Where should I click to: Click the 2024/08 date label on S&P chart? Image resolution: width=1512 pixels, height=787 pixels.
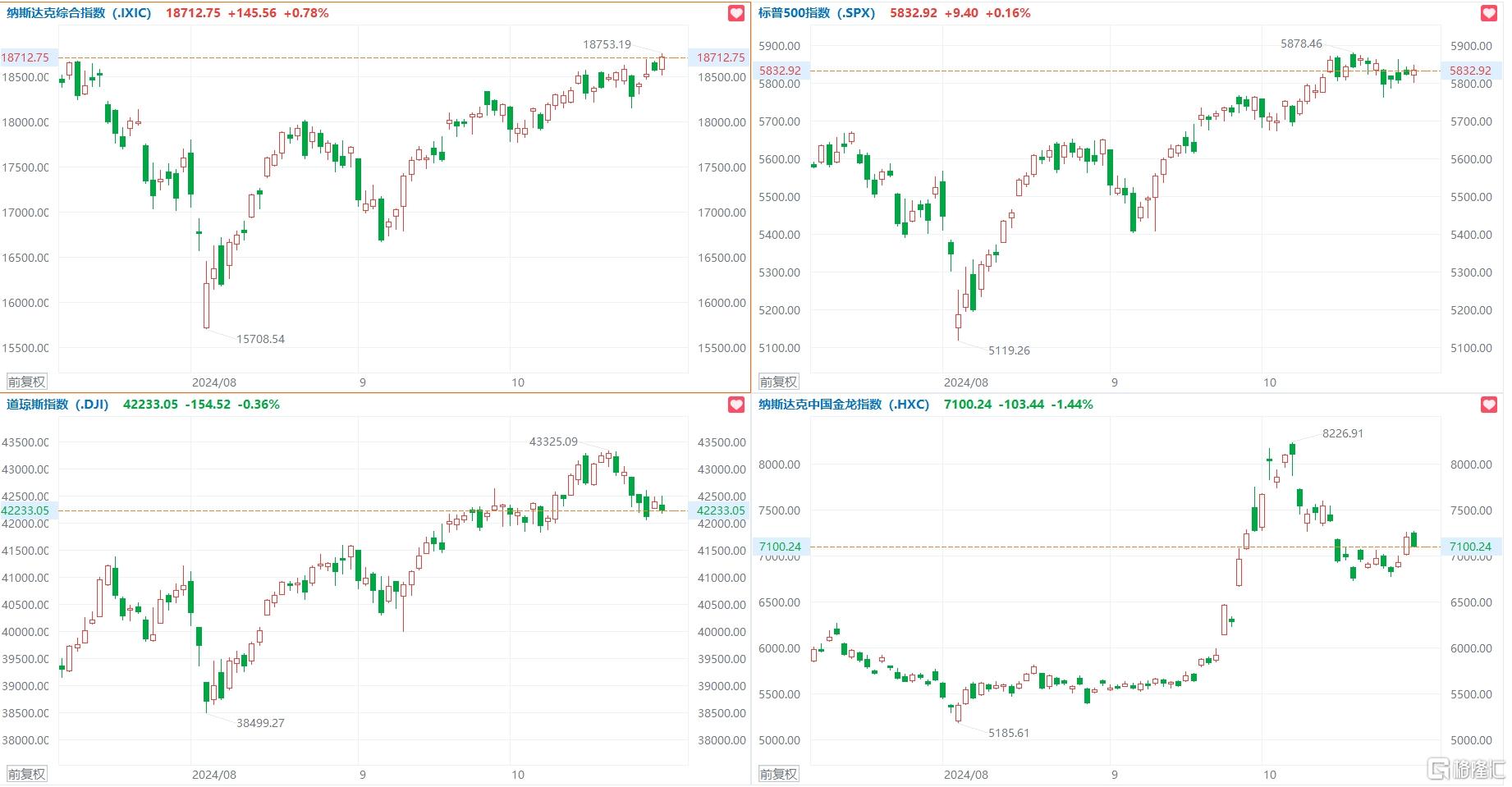click(966, 382)
